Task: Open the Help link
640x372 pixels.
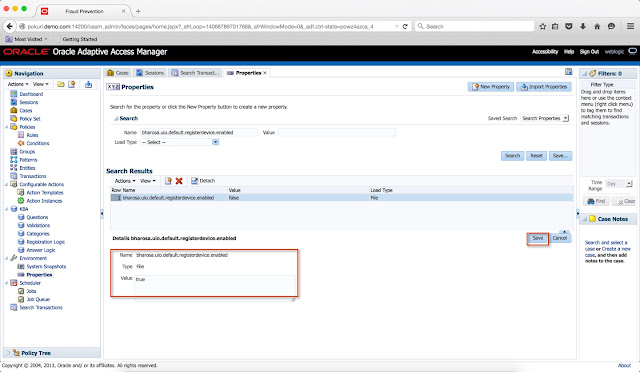Action: (569, 51)
